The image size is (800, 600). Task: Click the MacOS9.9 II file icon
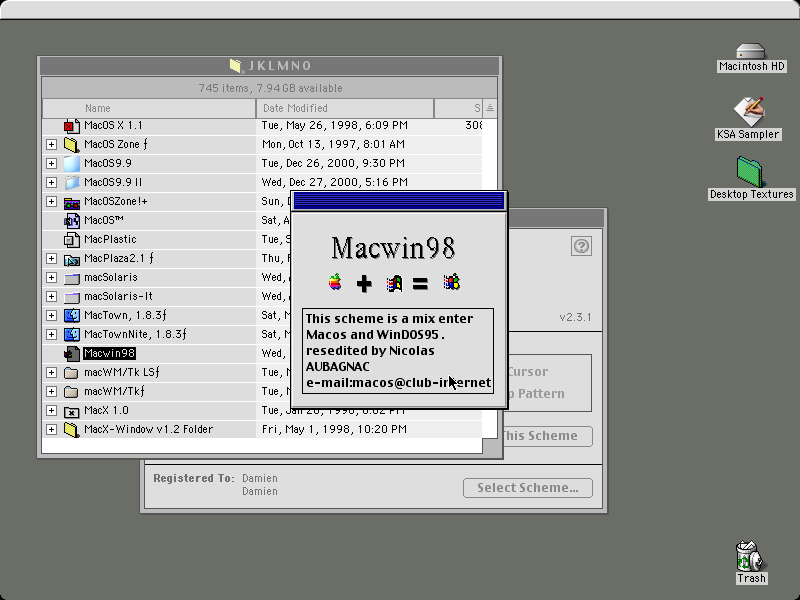71,182
